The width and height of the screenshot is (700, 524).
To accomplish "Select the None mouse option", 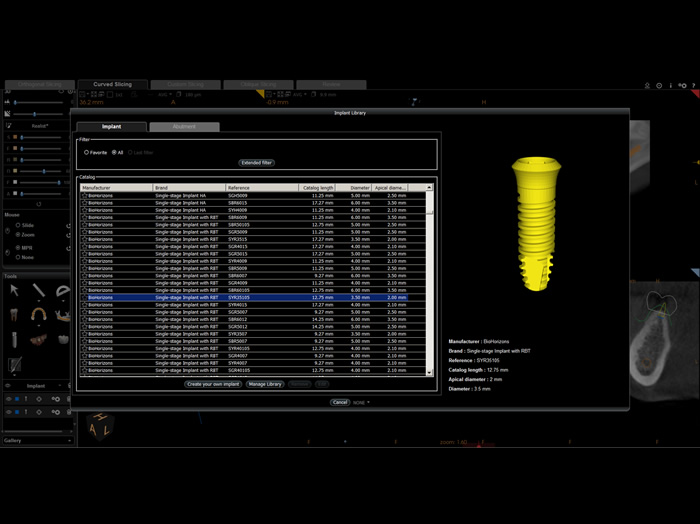I will tap(18, 257).
